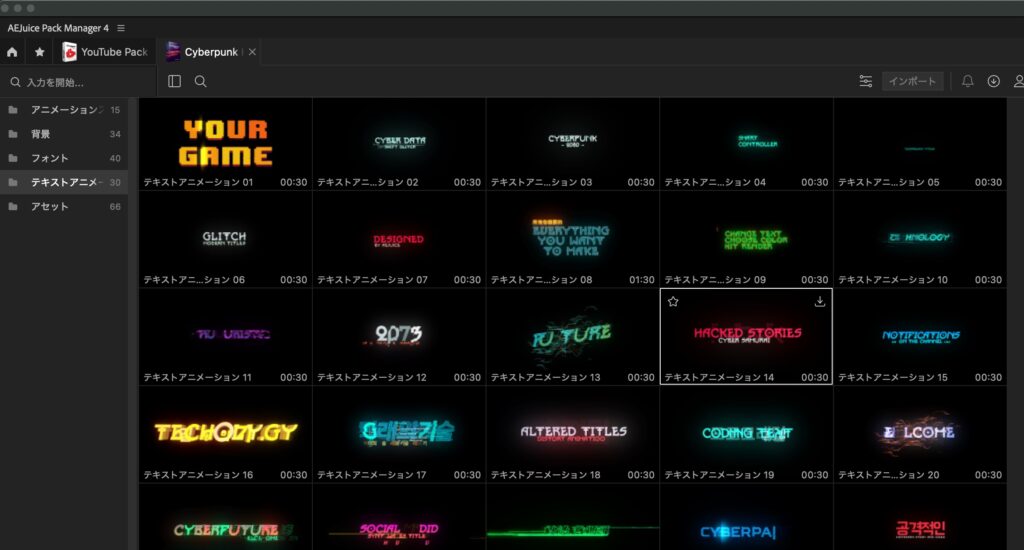1024x550 pixels.
Task: Select the 2073 thumbnail
Action: [x=399, y=336]
